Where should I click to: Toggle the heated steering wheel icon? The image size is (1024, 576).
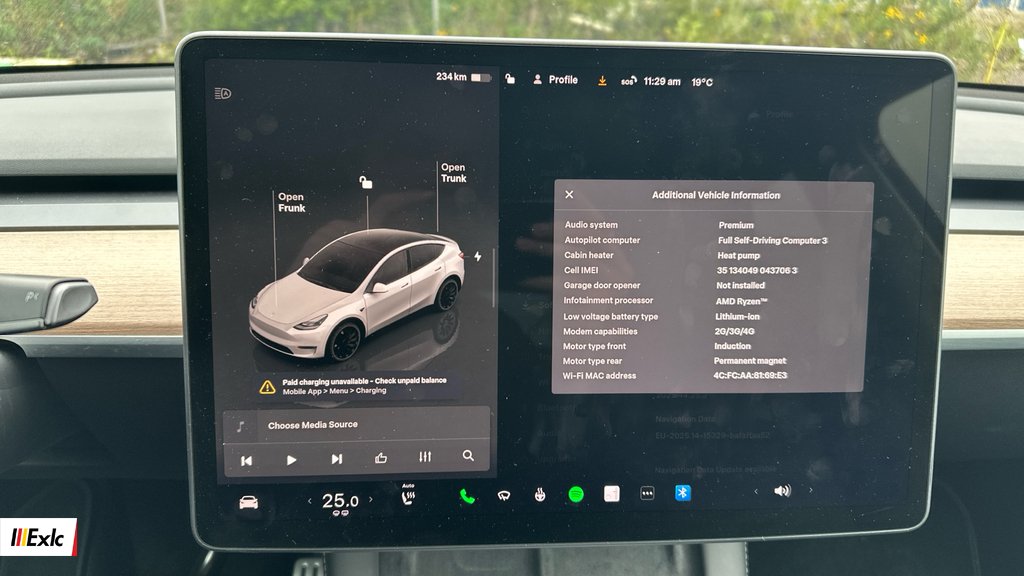pyautogui.click(x=539, y=495)
